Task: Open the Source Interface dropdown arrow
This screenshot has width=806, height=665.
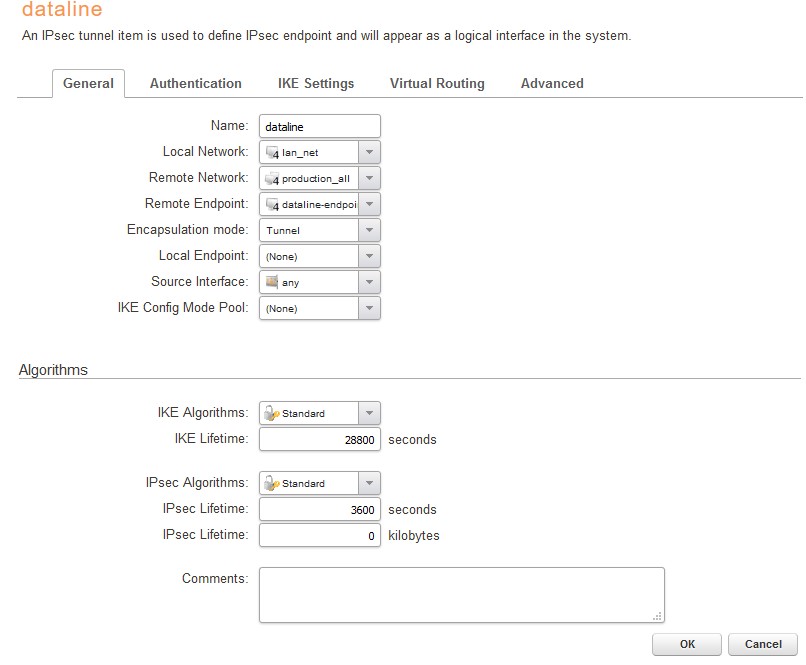Action: [369, 282]
